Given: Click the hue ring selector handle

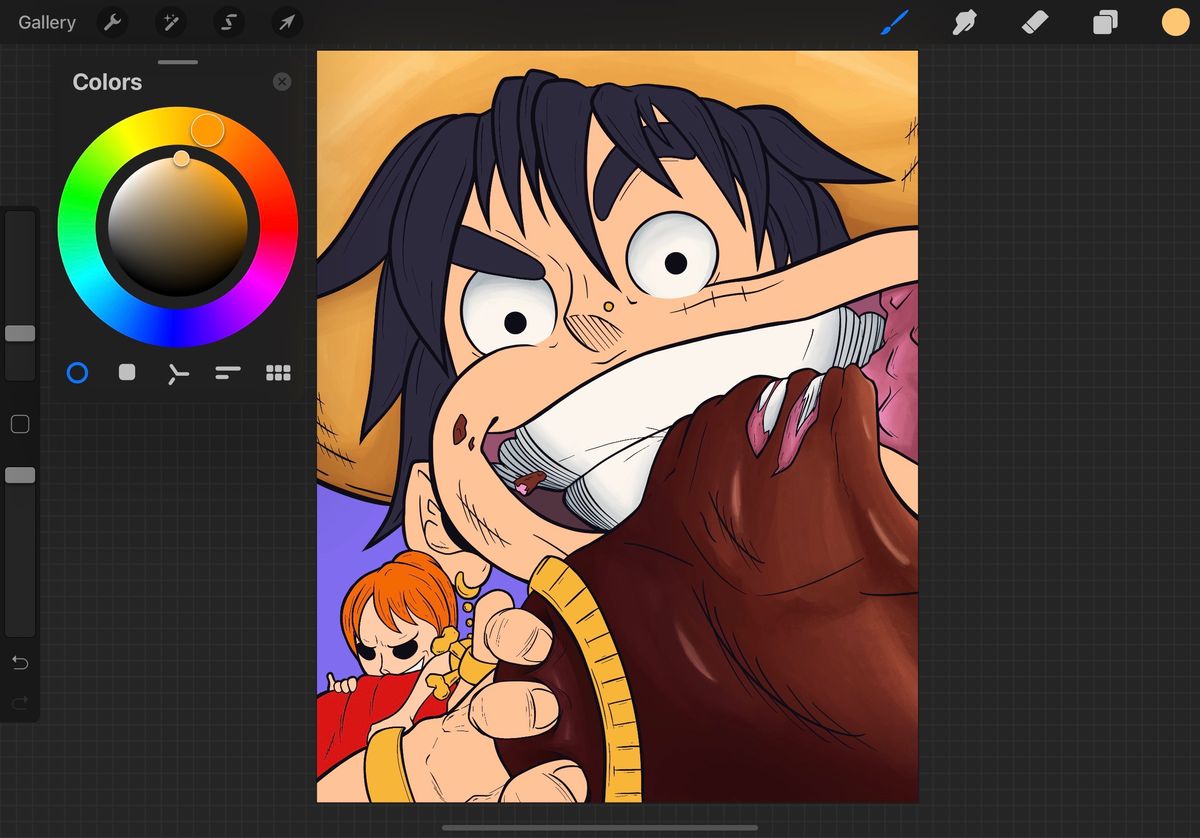Looking at the screenshot, I should [207, 129].
